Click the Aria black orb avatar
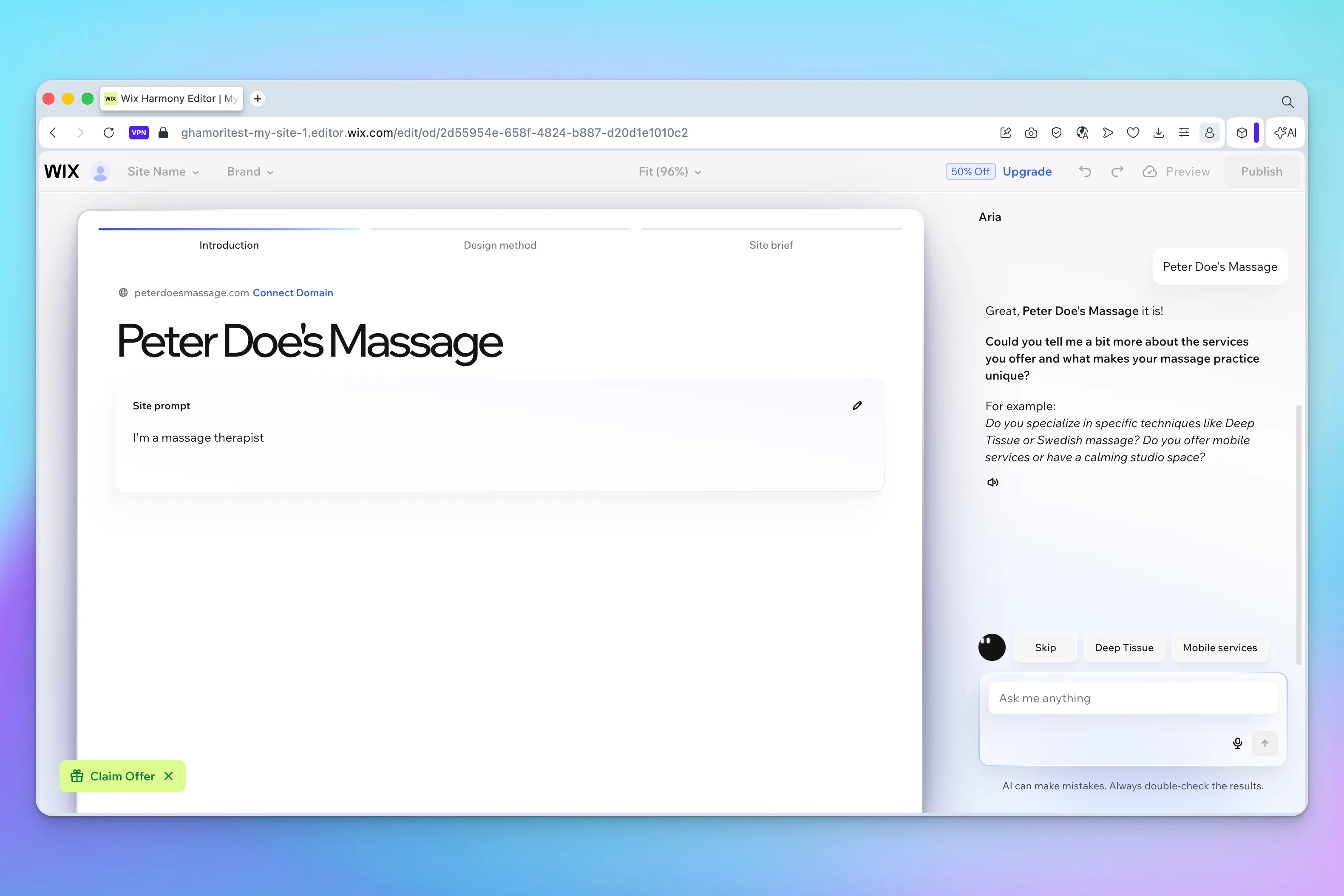This screenshot has height=896, width=1344. point(992,647)
